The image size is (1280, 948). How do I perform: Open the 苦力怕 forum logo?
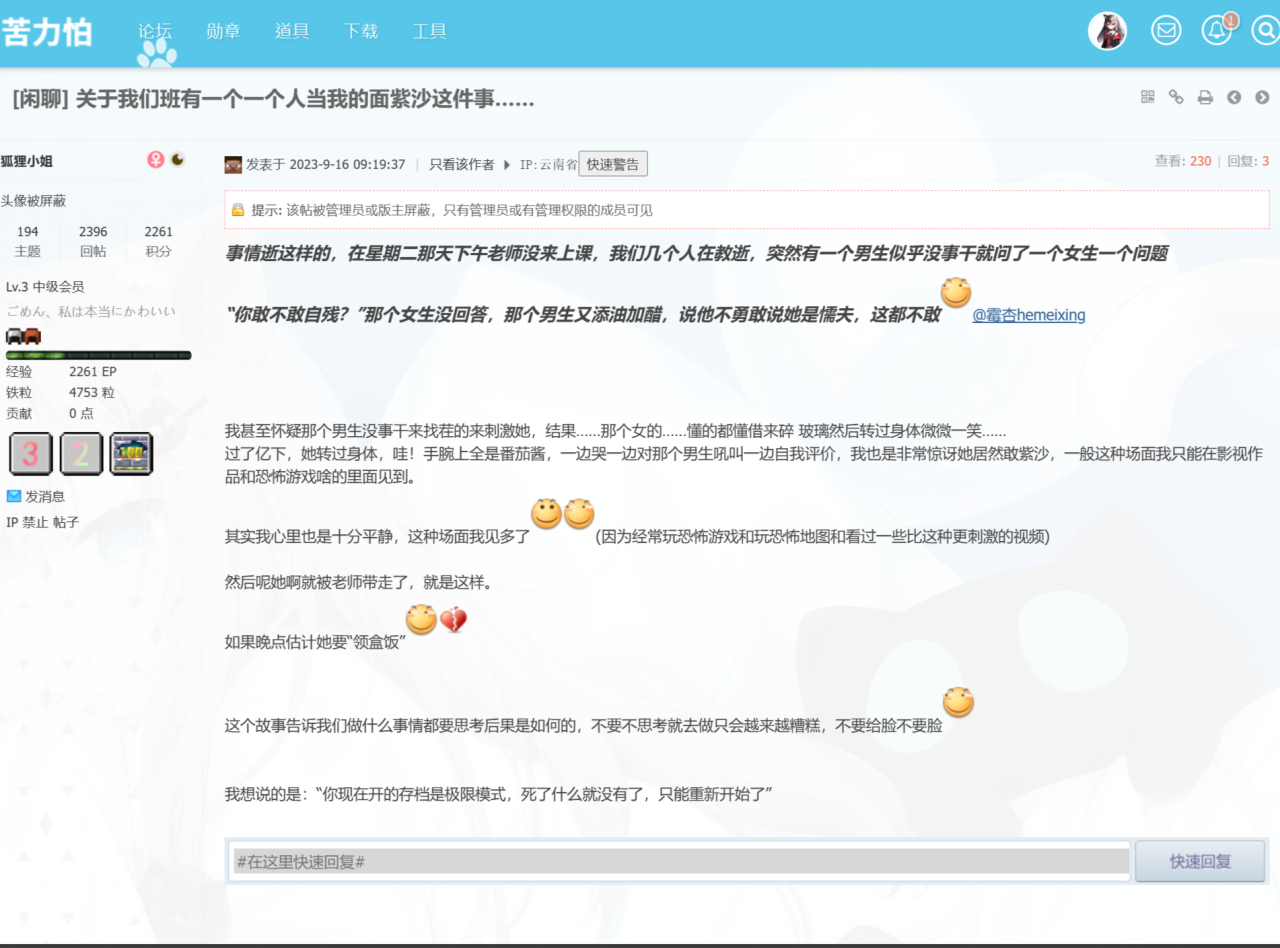coord(47,32)
